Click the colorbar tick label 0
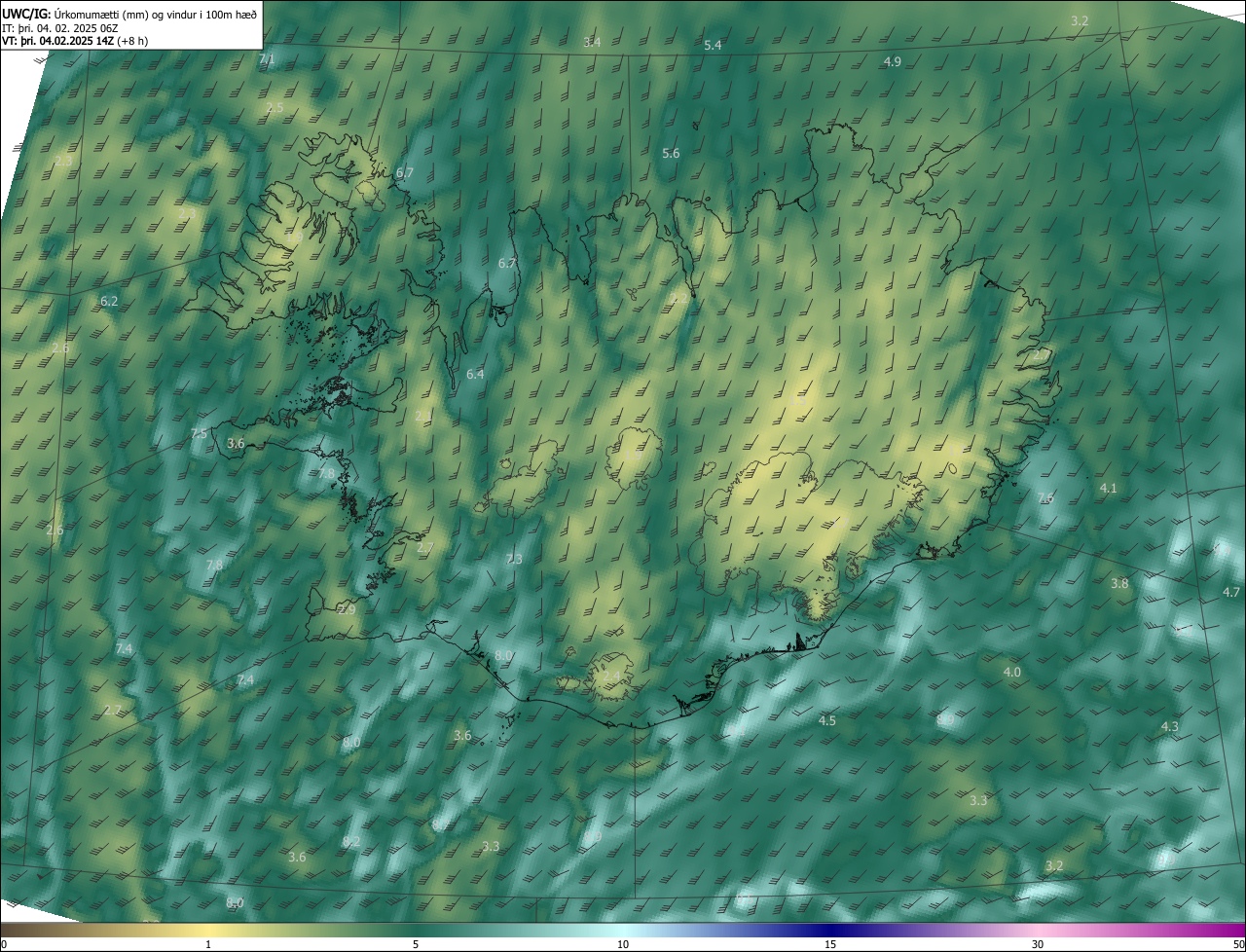The width and height of the screenshot is (1246, 952). pos(4,944)
